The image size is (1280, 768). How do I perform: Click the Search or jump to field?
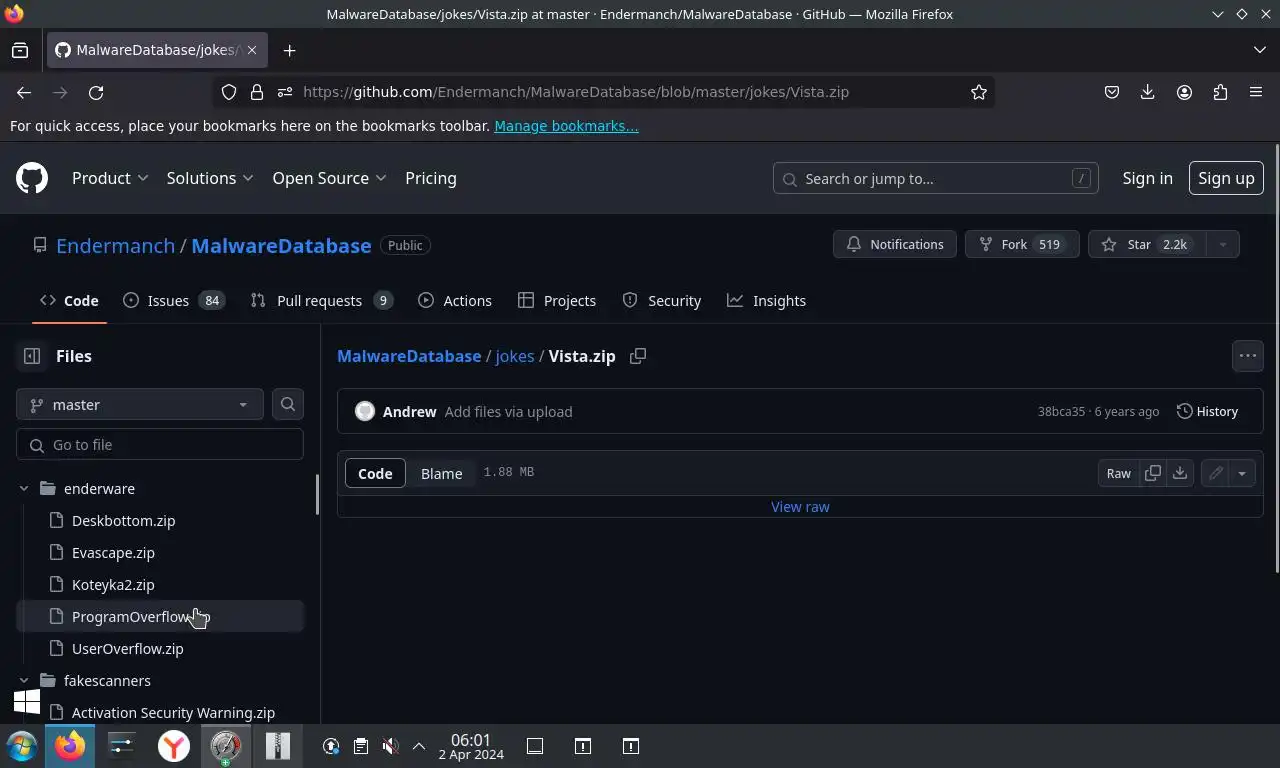click(x=936, y=178)
